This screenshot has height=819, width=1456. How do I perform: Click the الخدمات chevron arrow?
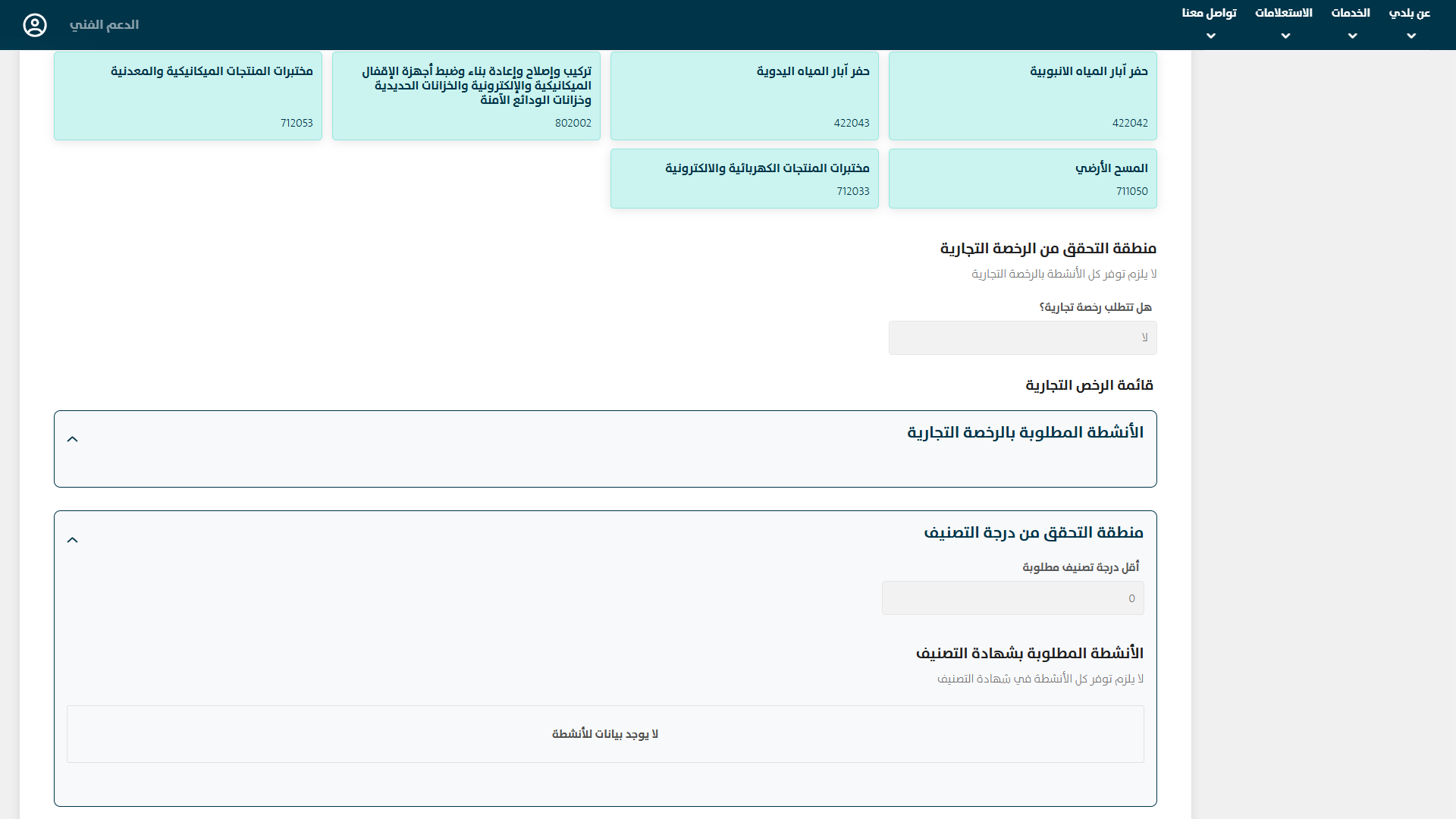pos(1353,36)
